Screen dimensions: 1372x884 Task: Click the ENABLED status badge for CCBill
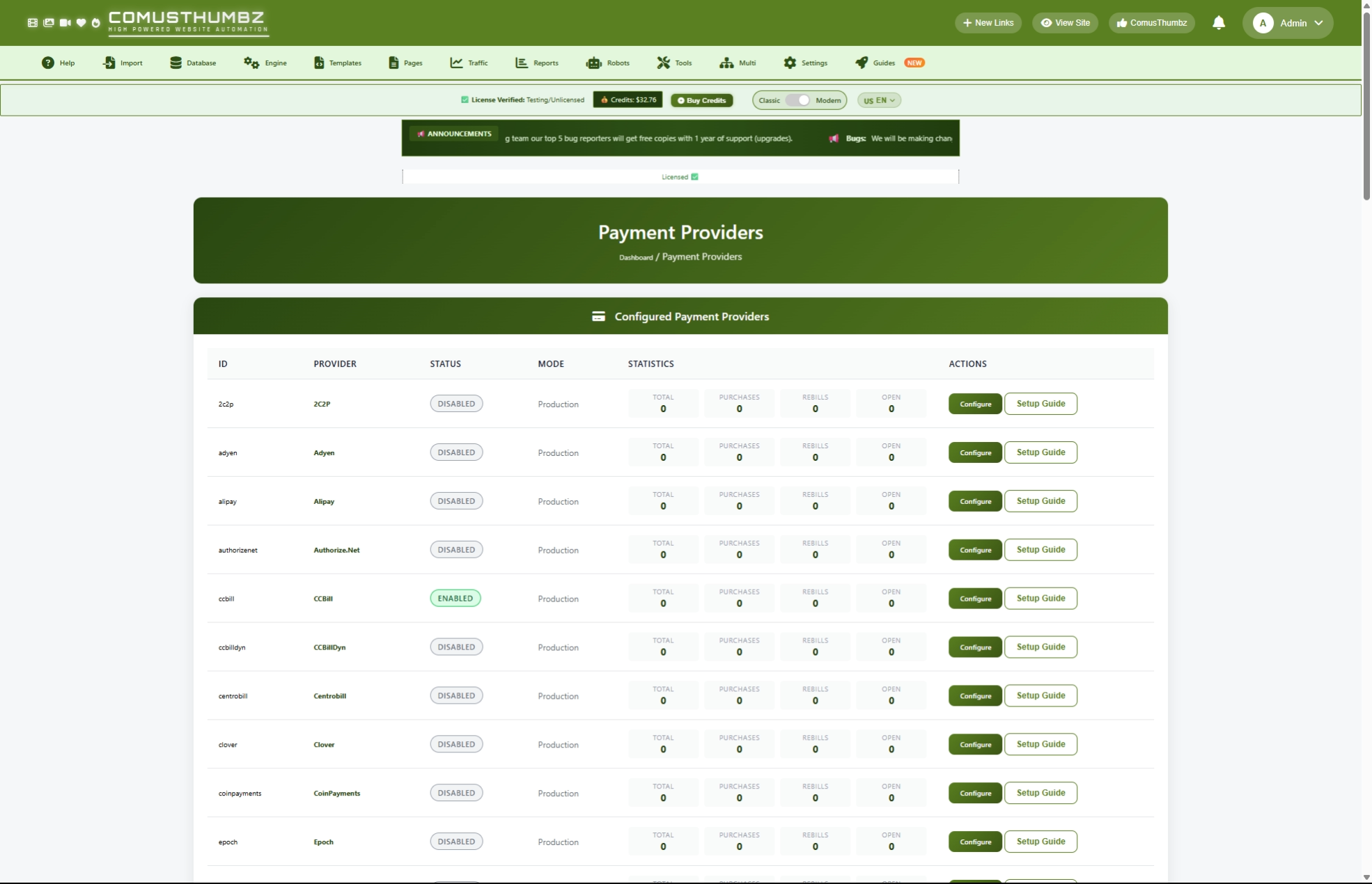click(x=455, y=599)
